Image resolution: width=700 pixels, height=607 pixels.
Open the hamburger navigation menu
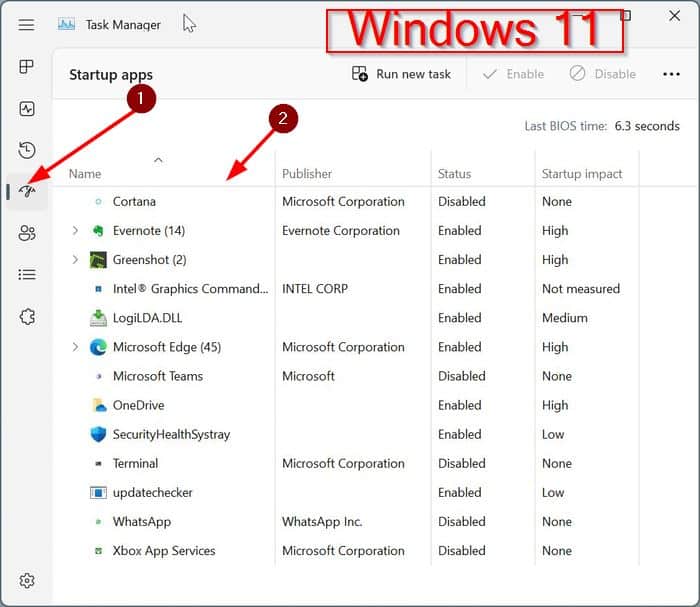[x=26, y=25]
